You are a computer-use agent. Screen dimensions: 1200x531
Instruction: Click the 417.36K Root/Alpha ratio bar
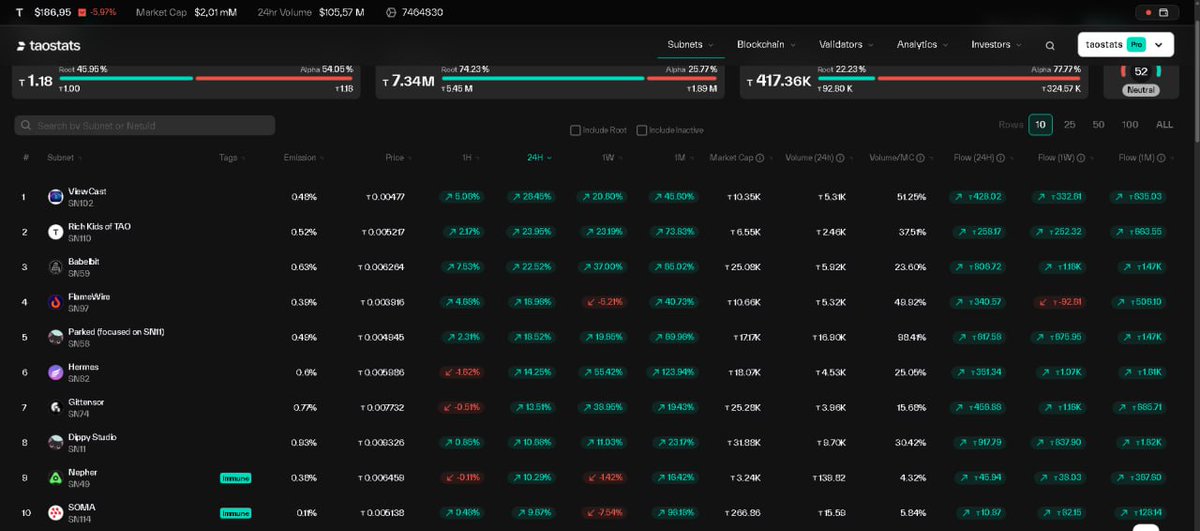pos(949,78)
